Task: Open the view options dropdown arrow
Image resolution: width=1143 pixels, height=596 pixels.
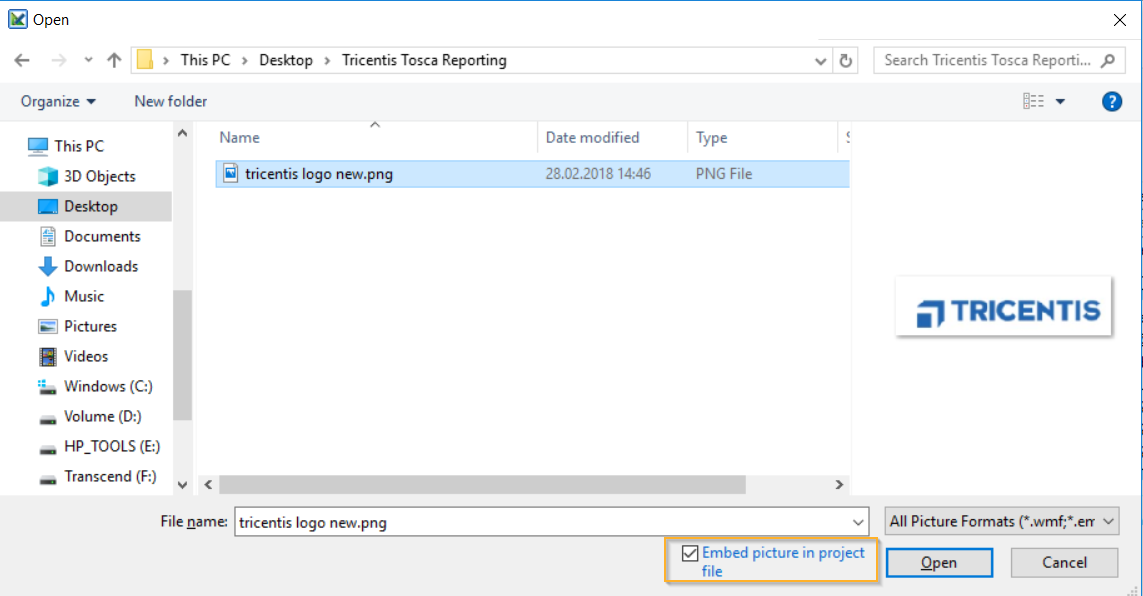Action: 1061,101
